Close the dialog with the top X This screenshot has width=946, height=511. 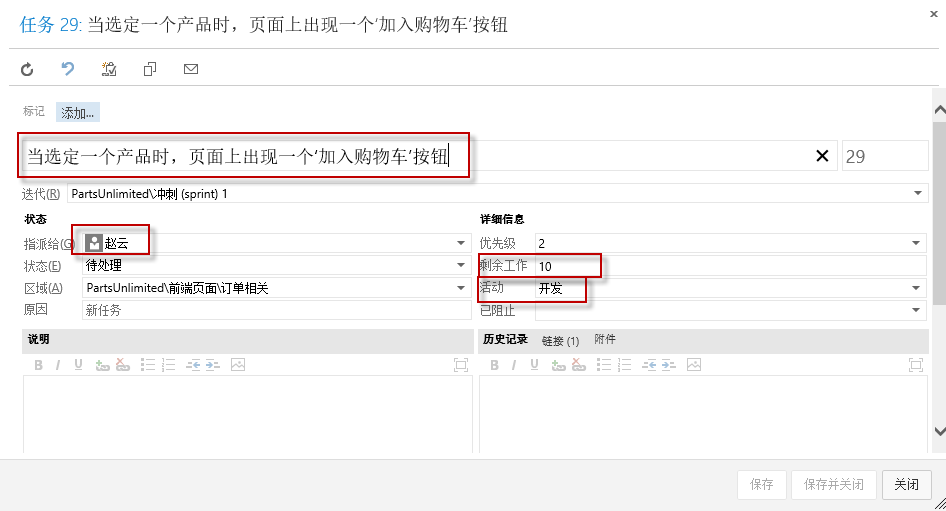[933, 13]
